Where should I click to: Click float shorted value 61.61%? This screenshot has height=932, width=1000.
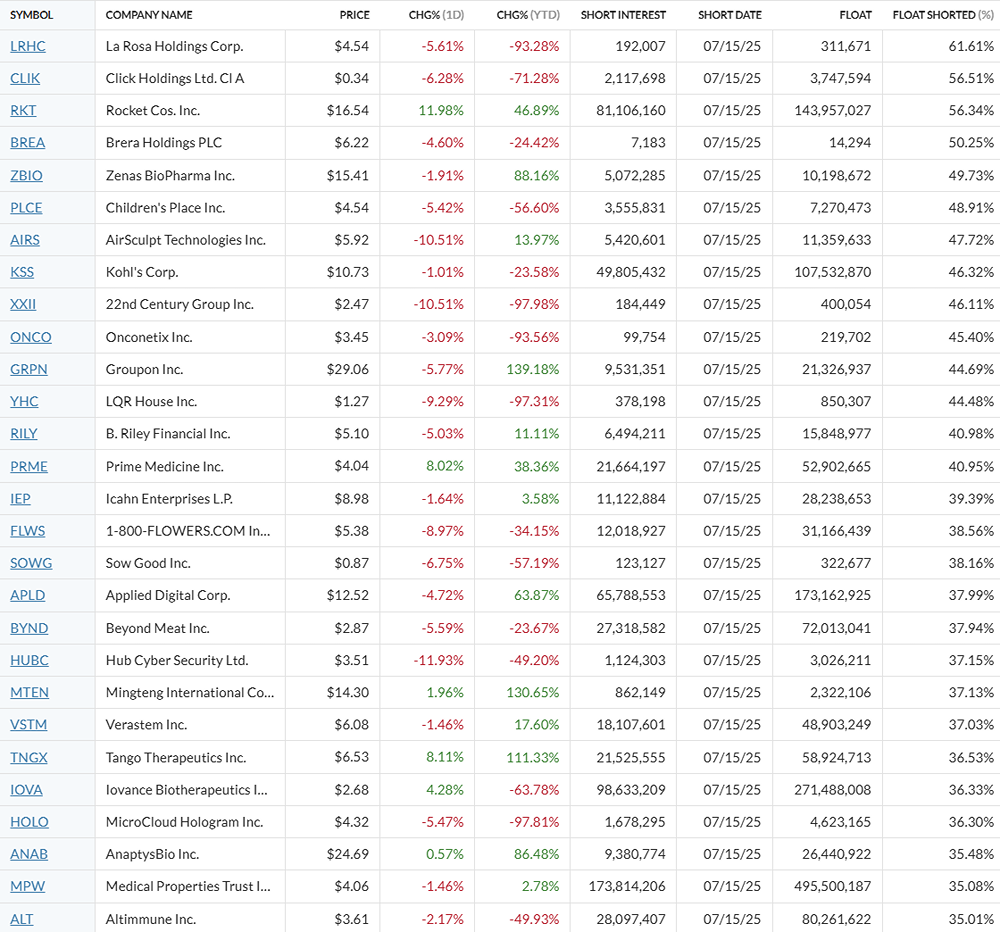tap(971, 47)
